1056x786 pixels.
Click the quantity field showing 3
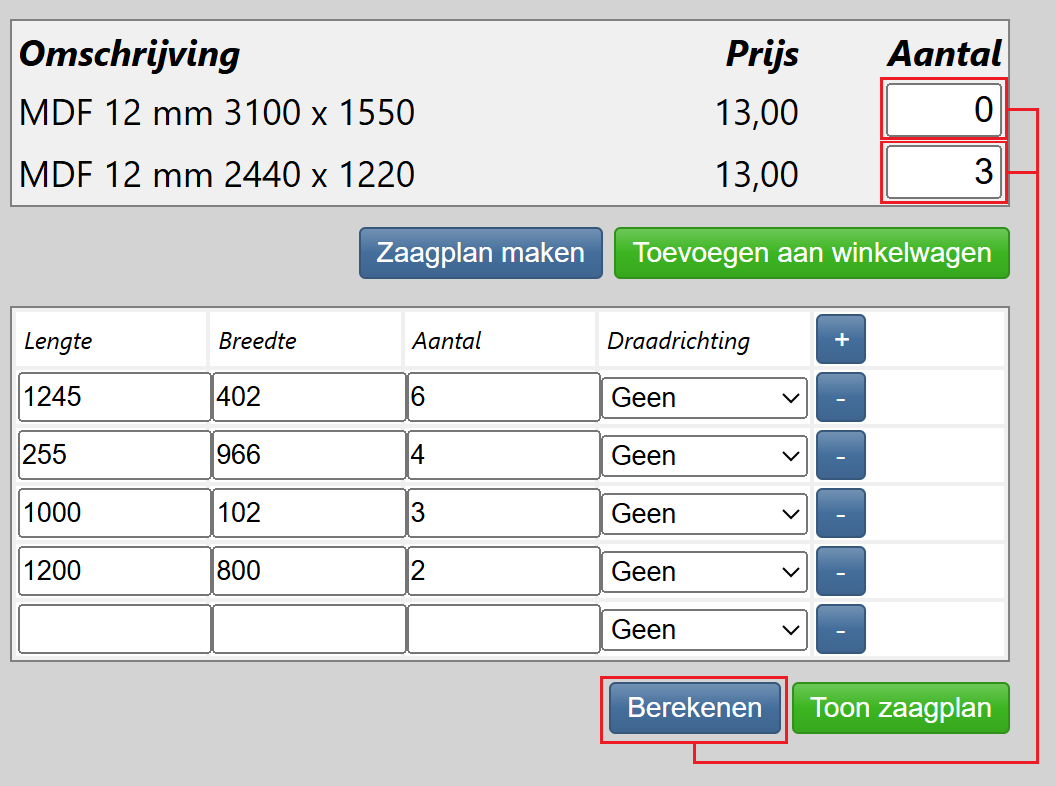pos(942,172)
